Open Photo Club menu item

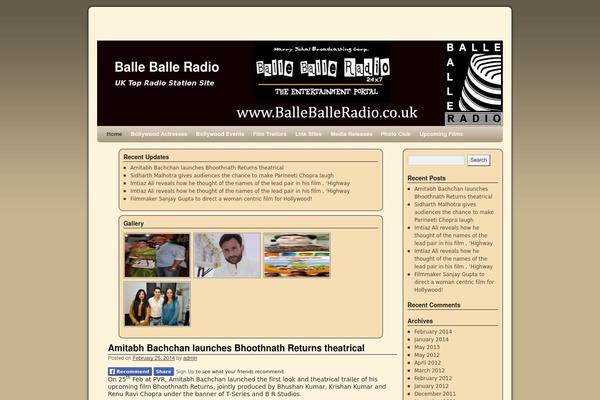pos(395,134)
